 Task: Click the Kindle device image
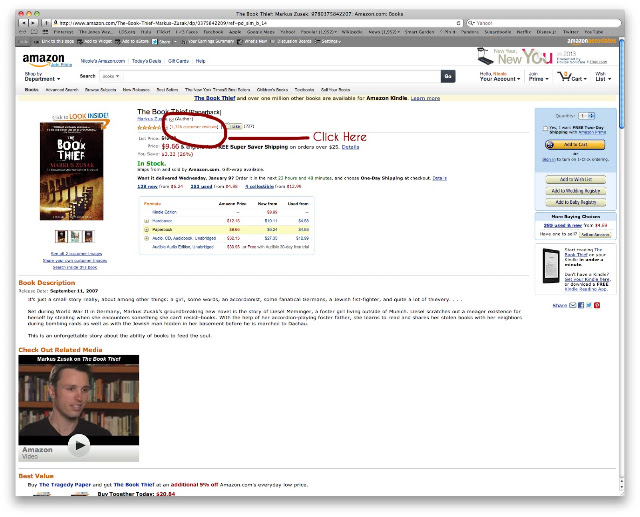pyautogui.click(x=551, y=266)
